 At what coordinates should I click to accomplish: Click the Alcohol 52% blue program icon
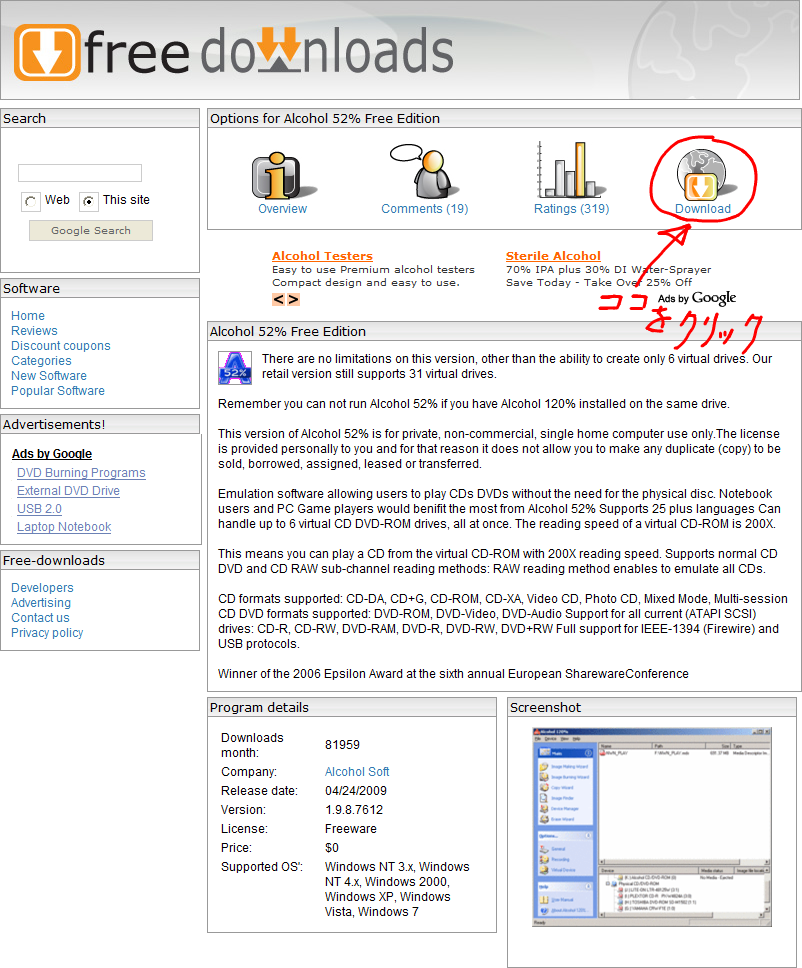point(235,368)
